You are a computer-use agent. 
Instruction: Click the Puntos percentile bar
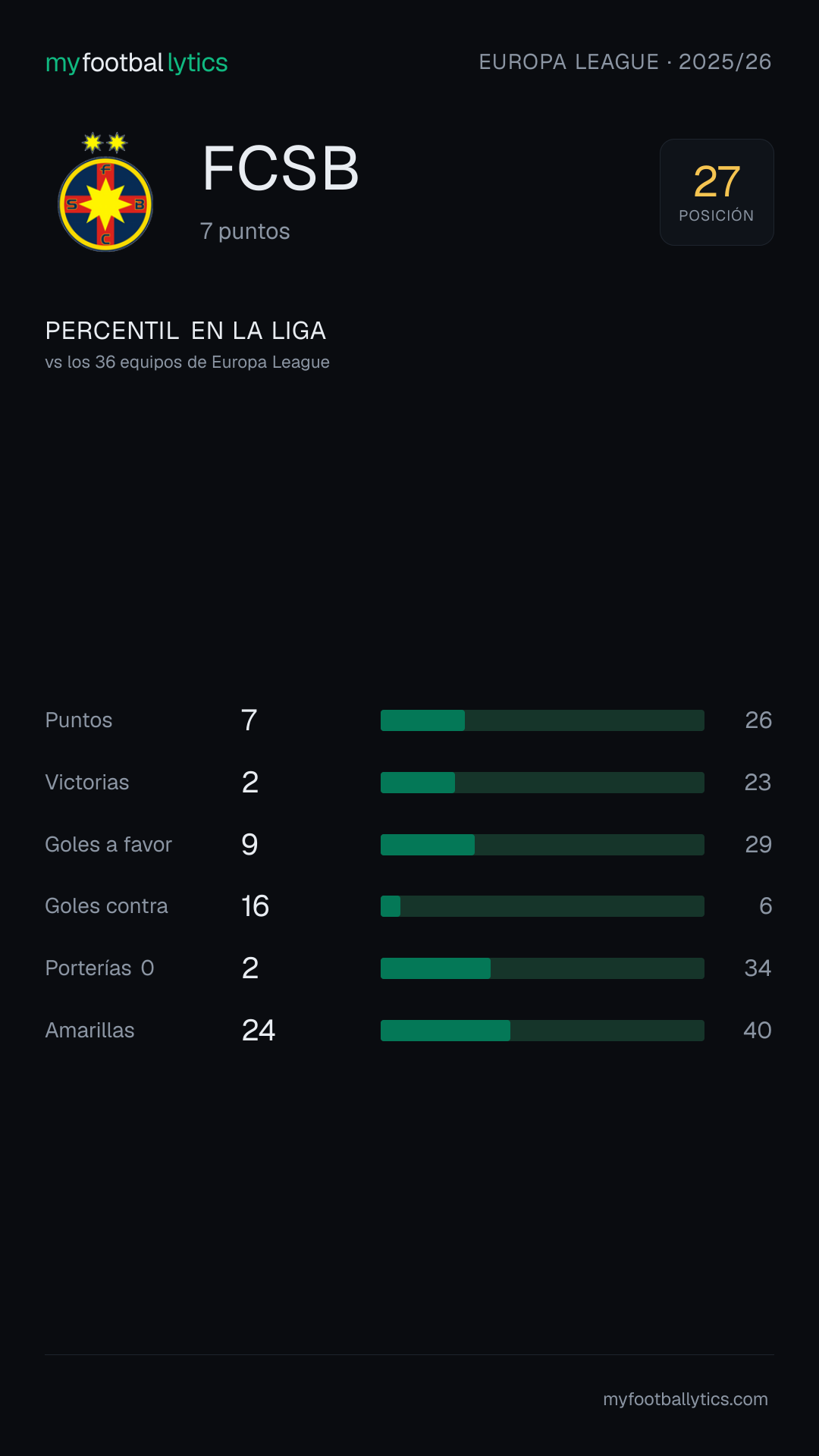(542, 720)
